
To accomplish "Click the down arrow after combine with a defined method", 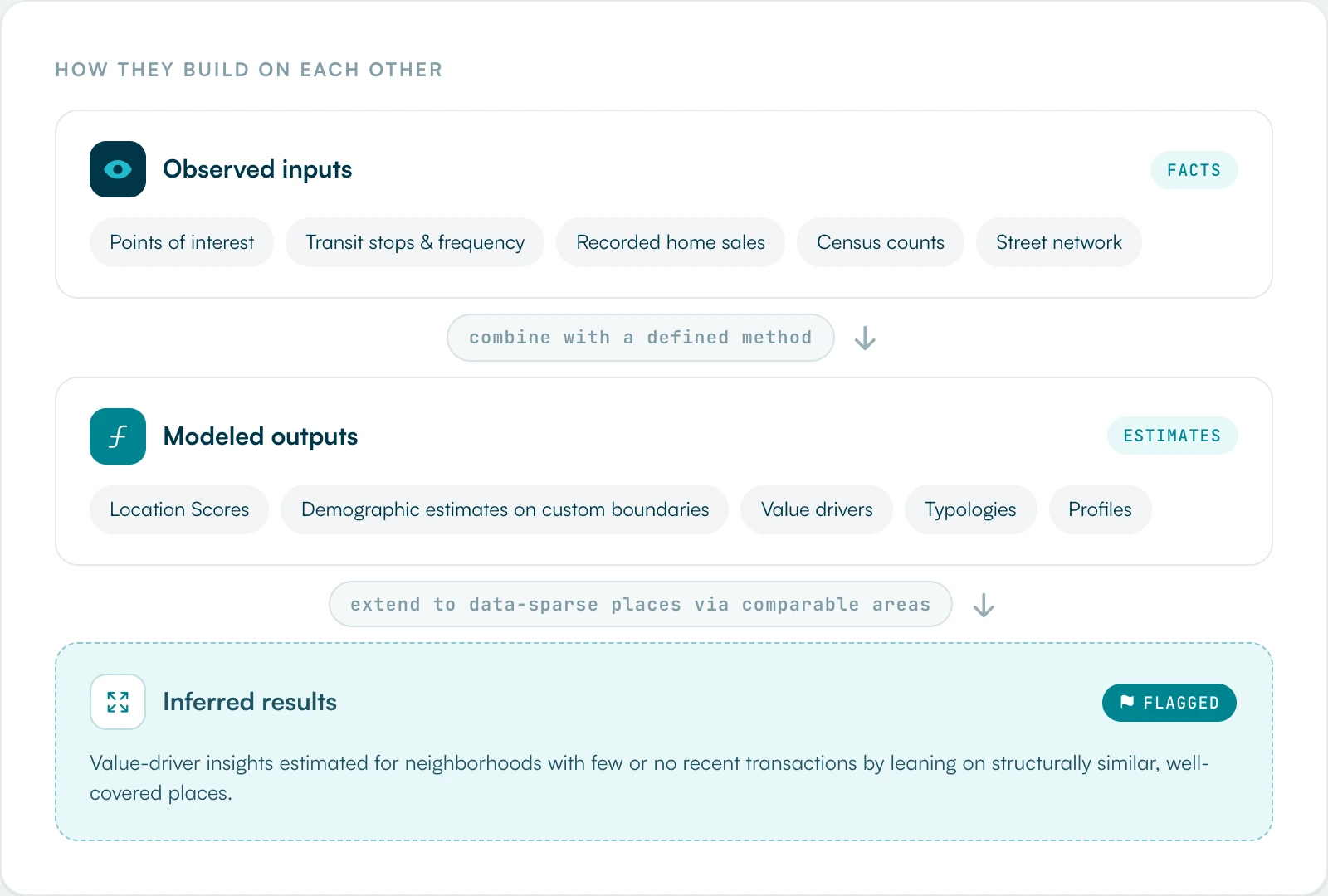I will 865,338.
